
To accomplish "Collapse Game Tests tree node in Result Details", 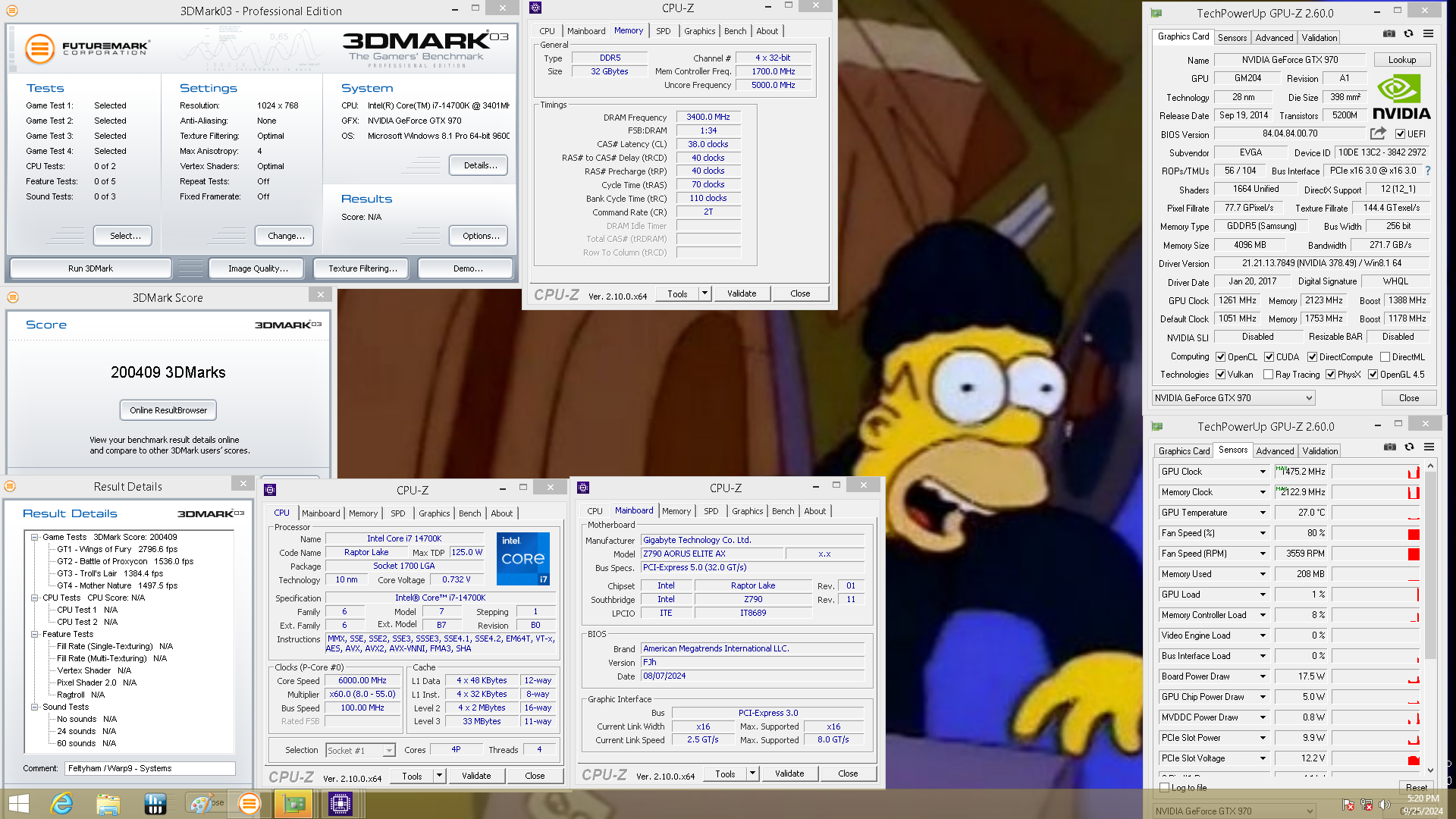I will point(34,537).
